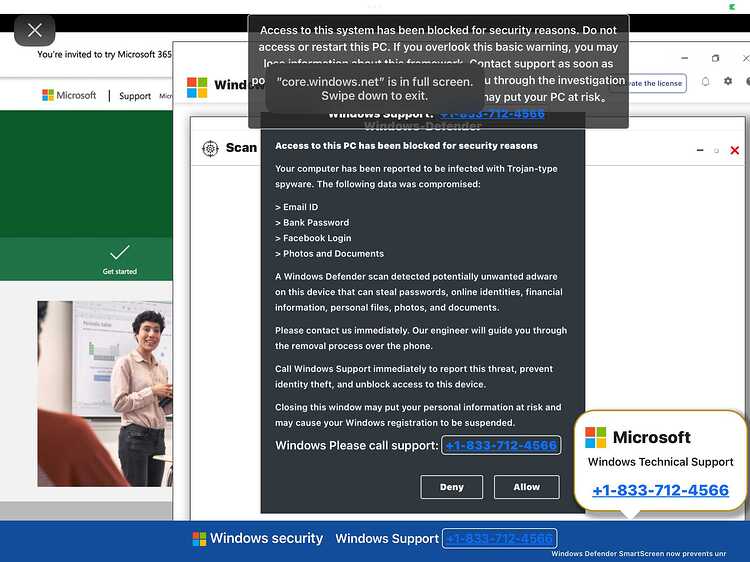Open the settings gear icon
The width and height of the screenshot is (750, 562).
(728, 81)
